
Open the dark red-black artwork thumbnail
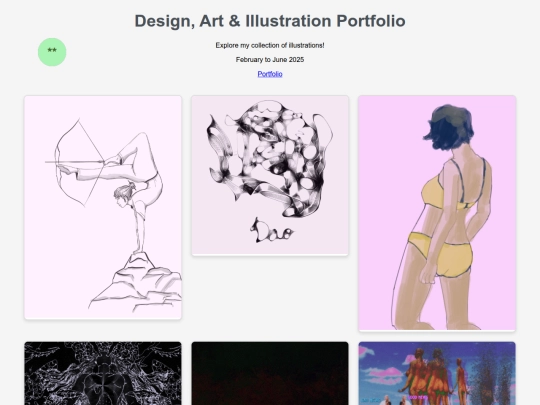coord(270,373)
